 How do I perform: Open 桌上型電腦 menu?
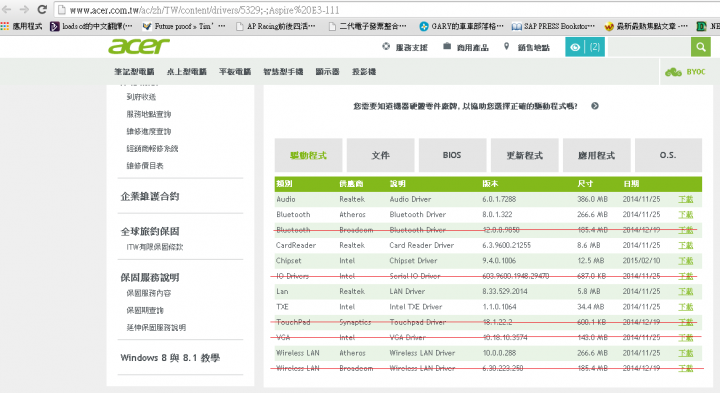point(186,72)
